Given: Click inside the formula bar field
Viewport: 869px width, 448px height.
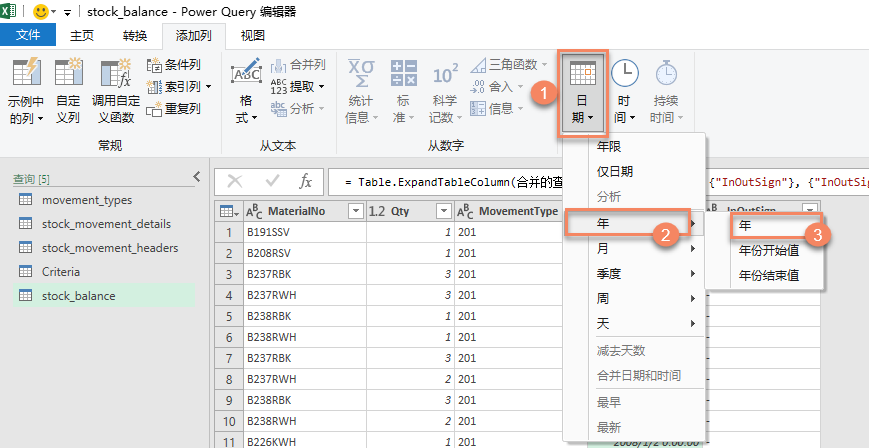Looking at the screenshot, I should (599, 182).
